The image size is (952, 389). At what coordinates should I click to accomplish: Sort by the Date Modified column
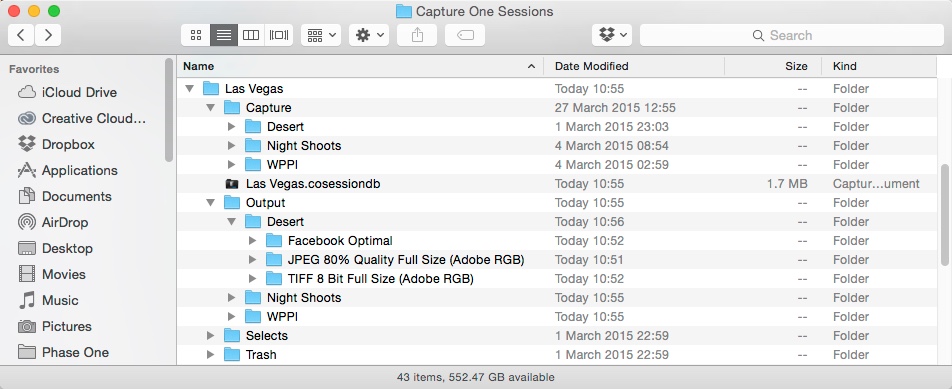634,66
